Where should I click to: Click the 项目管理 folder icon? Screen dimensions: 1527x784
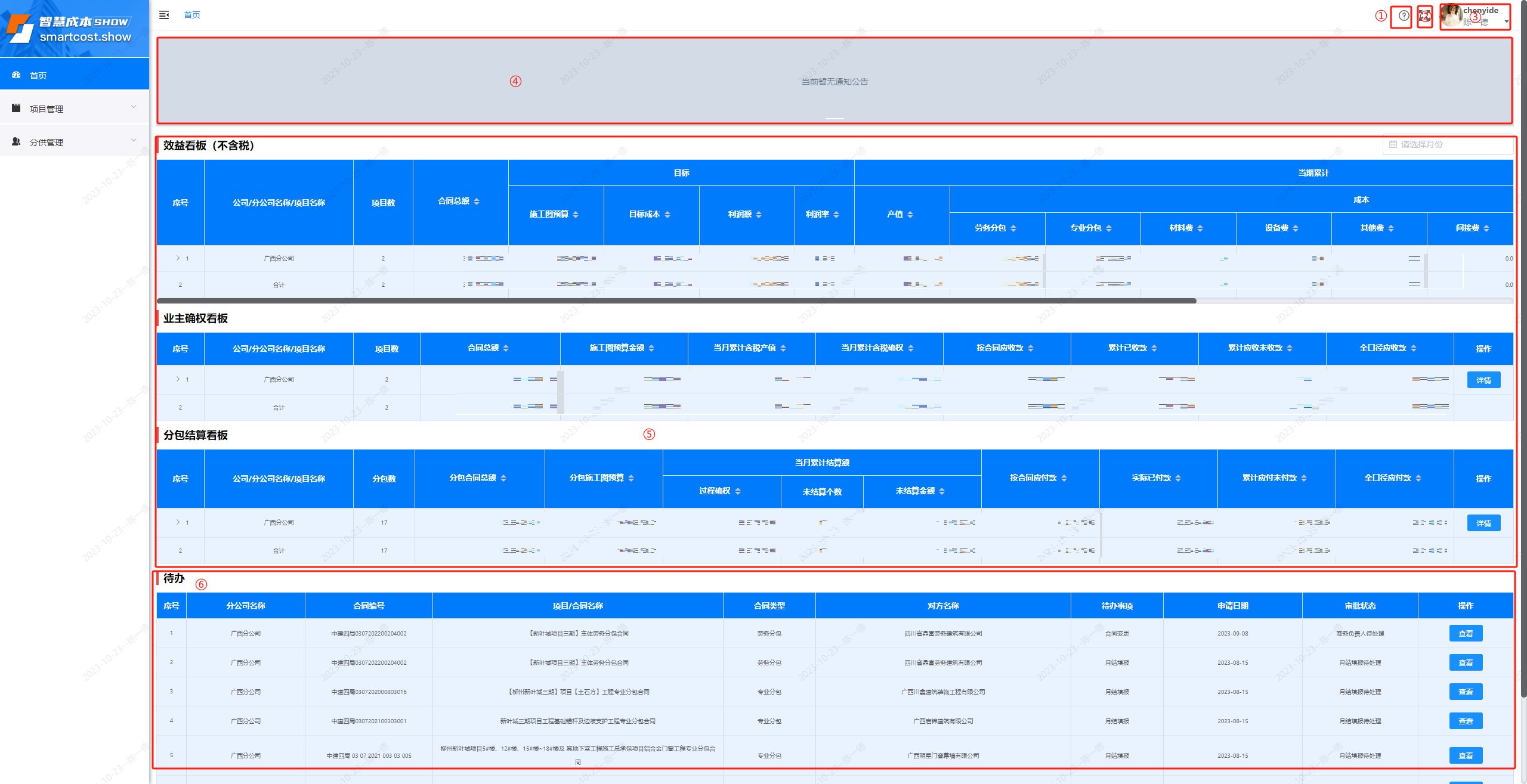16,109
